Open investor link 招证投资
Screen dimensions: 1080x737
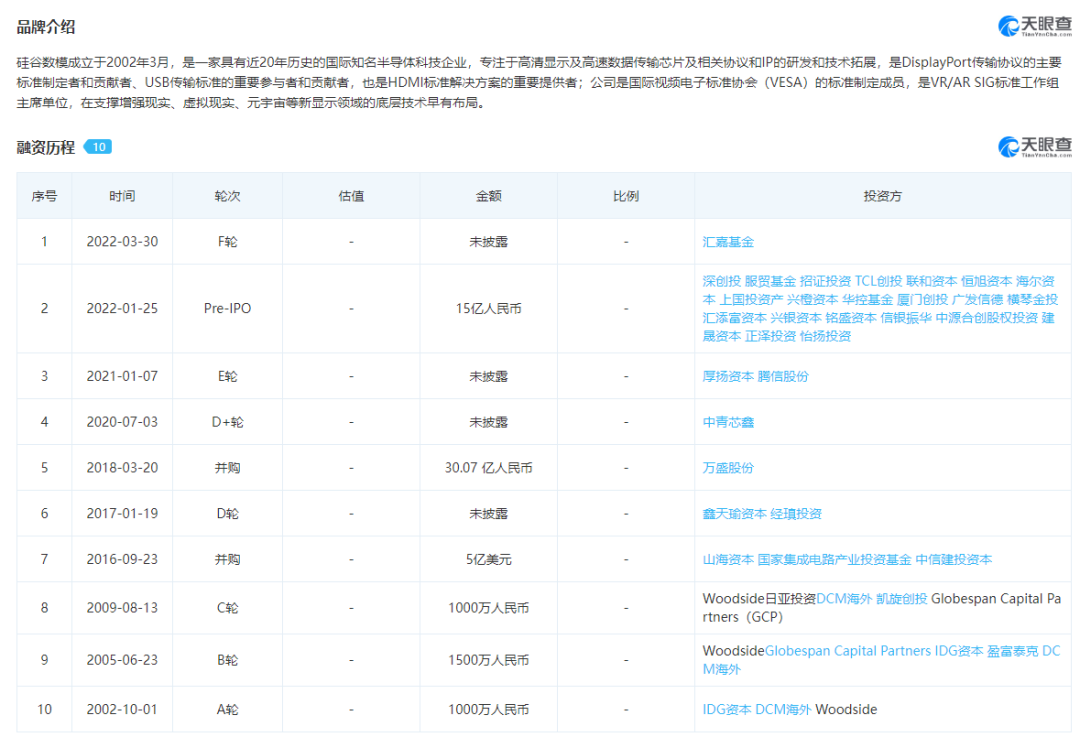825,281
